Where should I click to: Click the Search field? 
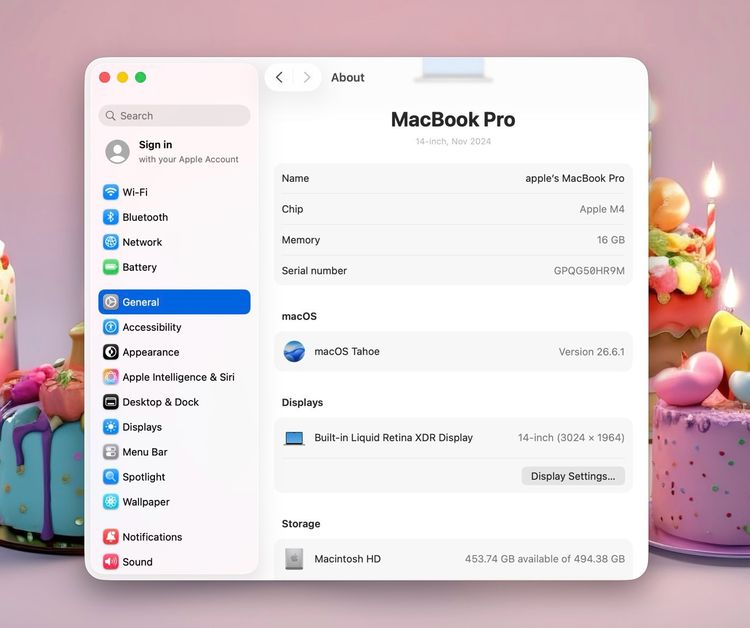[175, 116]
